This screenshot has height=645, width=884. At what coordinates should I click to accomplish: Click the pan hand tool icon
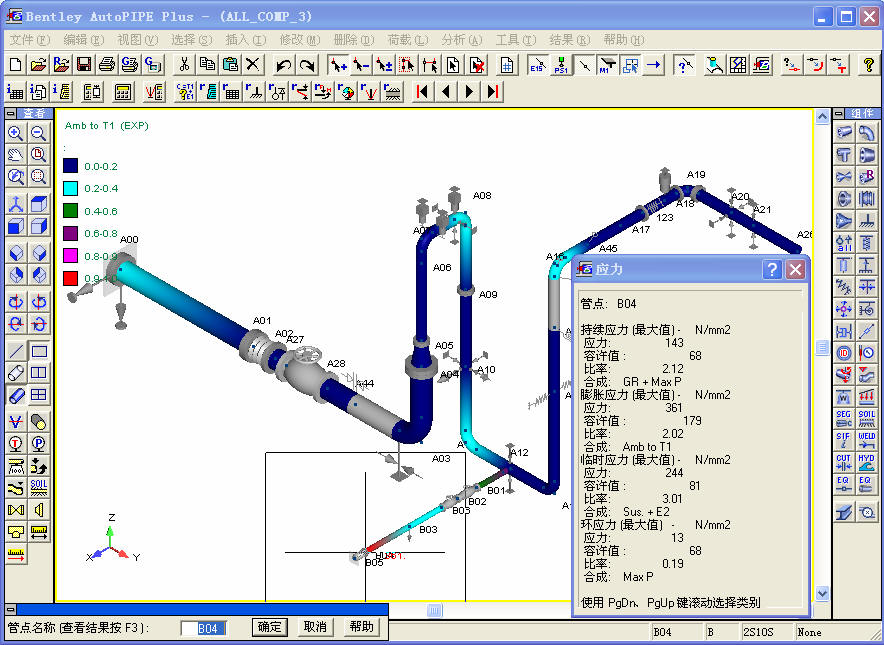pos(16,154)
